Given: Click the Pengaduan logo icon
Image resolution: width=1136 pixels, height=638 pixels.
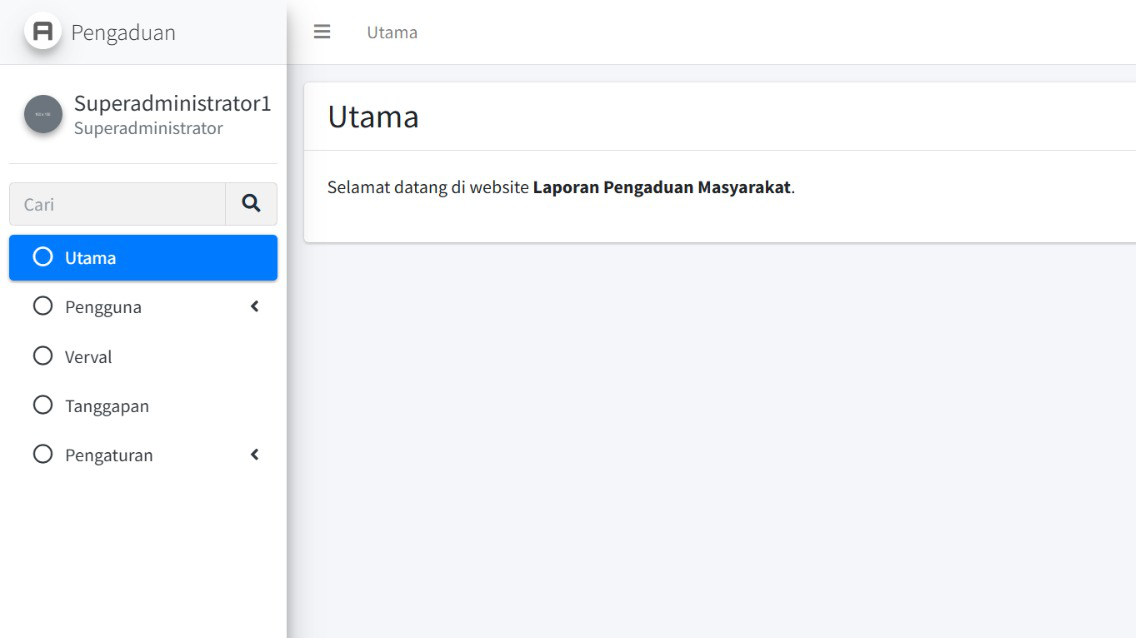Looking at the screenshot, I should 43,31.
